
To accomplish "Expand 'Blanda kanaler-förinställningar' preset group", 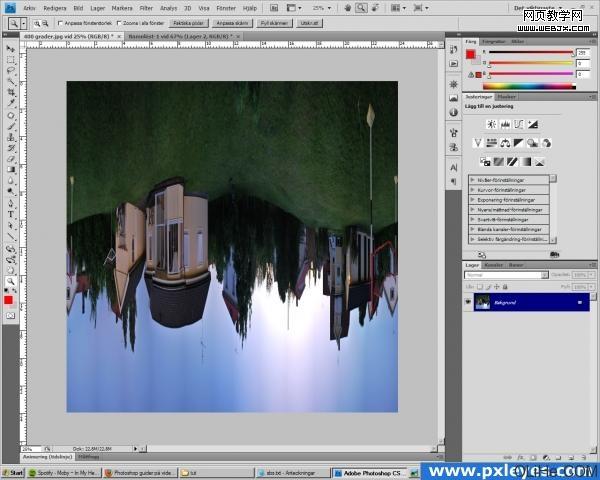I will pyautogui.click(x=473, y=229).
